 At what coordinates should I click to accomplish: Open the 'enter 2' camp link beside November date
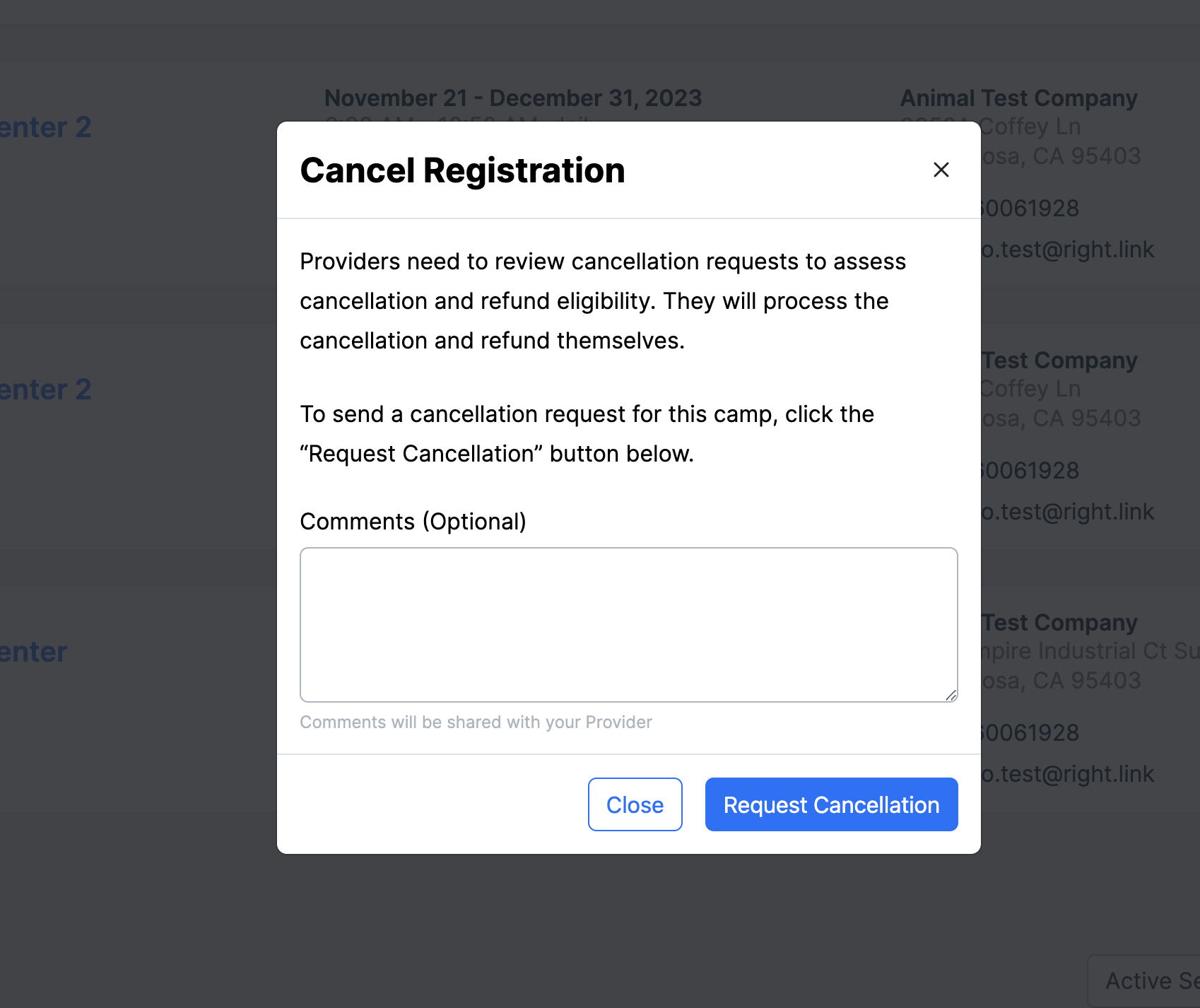tap(45, 127)
